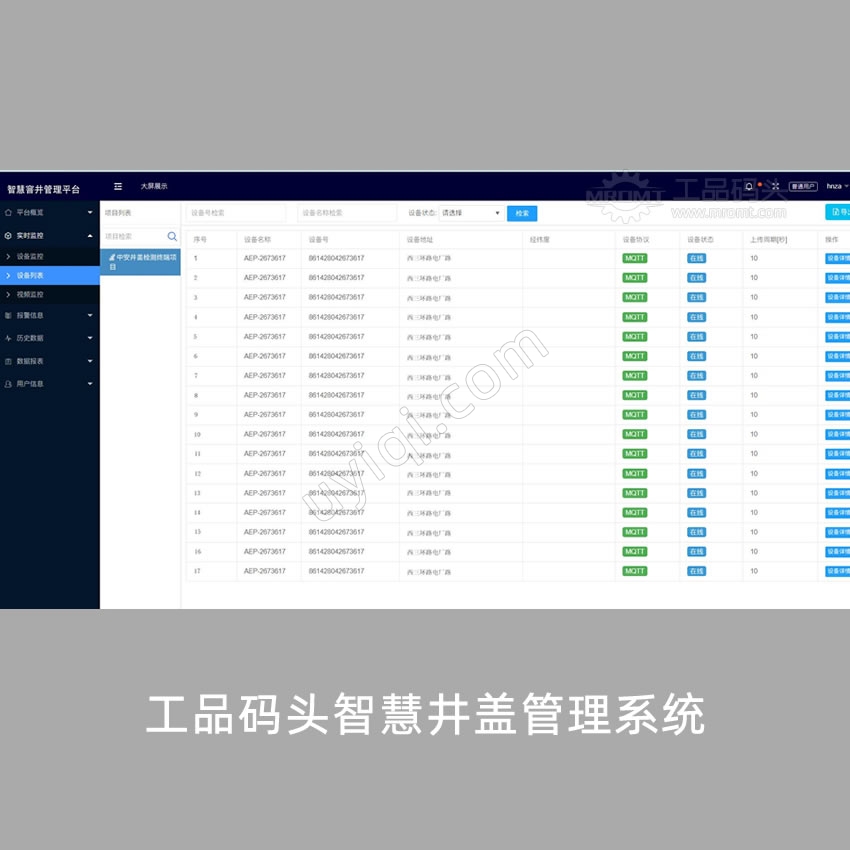
Task: Click AEP-2673617 in row 1
Action: pyautogui.click(x=265, y=259)
